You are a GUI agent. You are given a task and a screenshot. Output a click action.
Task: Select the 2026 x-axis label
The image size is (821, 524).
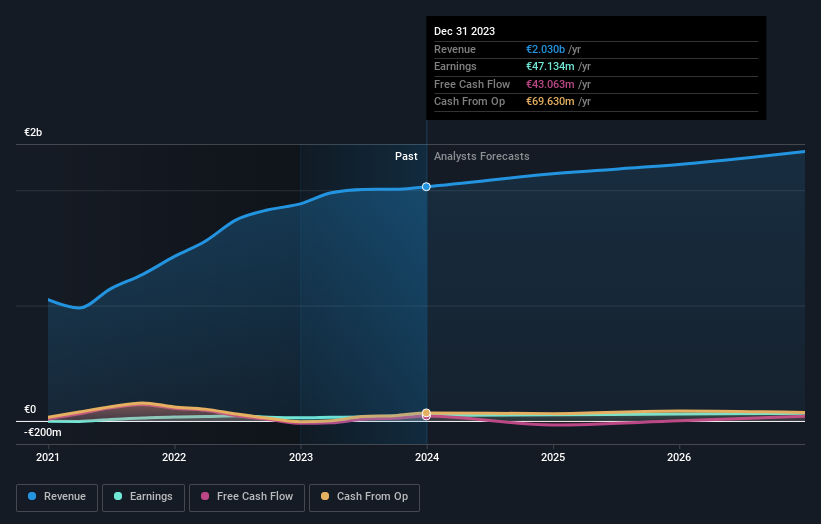[x=679, y=457]
